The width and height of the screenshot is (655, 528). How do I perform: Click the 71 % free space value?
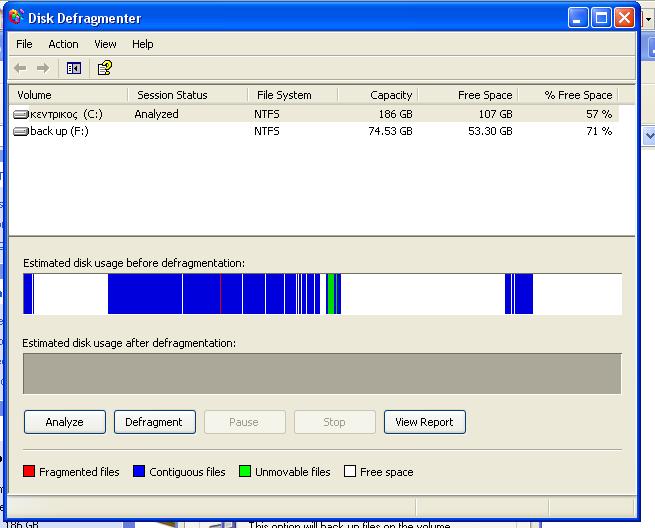599,131
